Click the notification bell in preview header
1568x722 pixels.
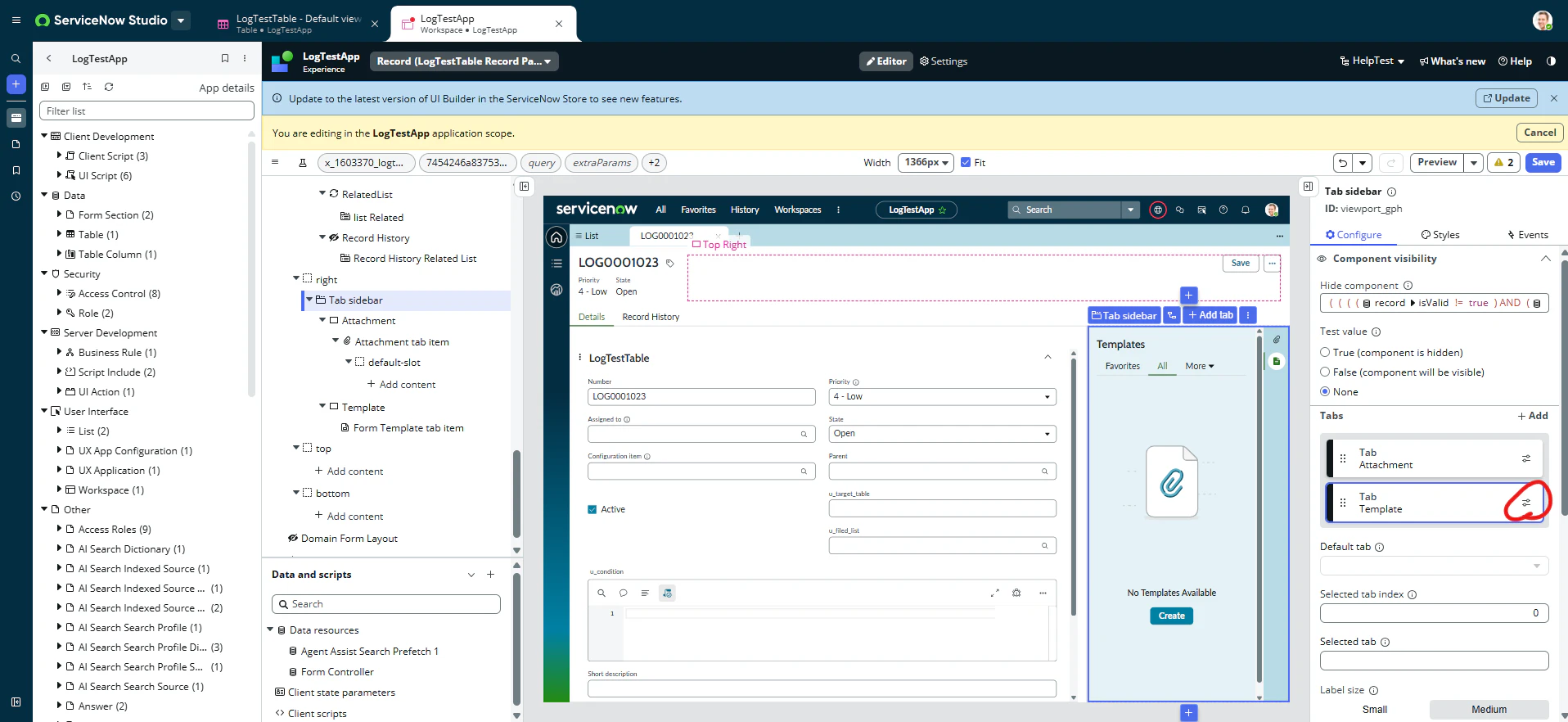click(1246, 210)
